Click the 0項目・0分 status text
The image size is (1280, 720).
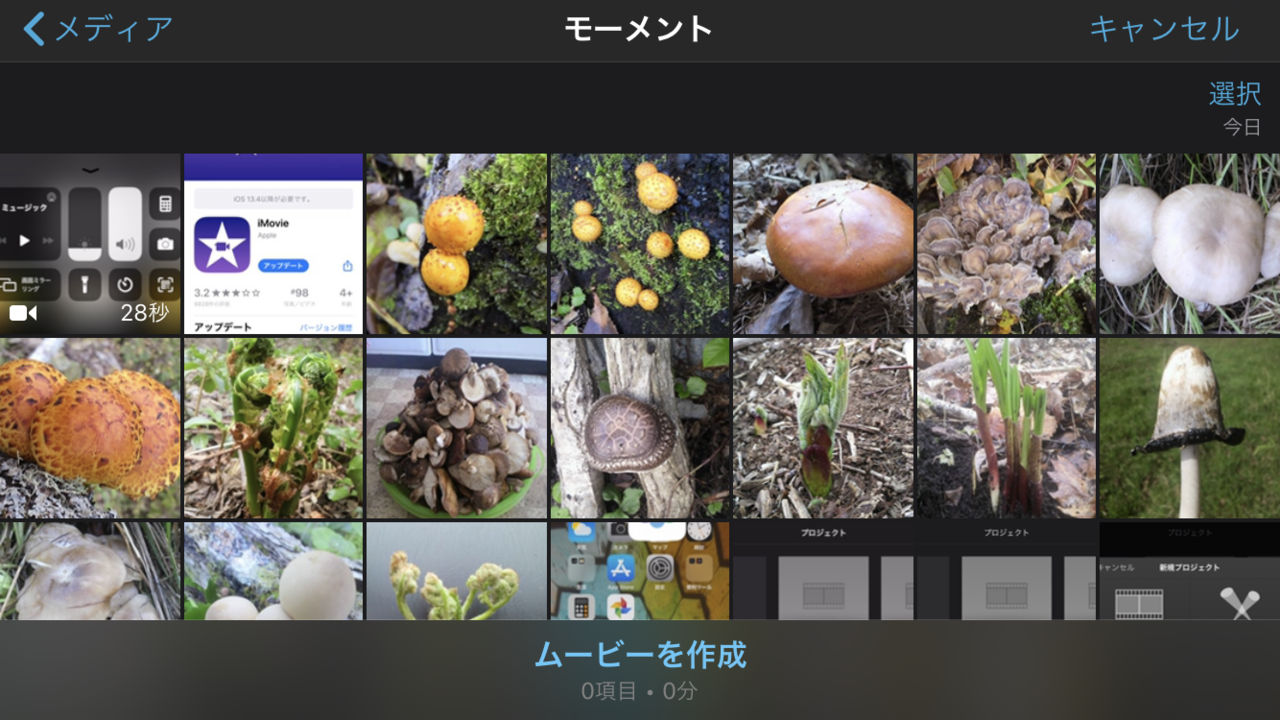pos(639,691)
